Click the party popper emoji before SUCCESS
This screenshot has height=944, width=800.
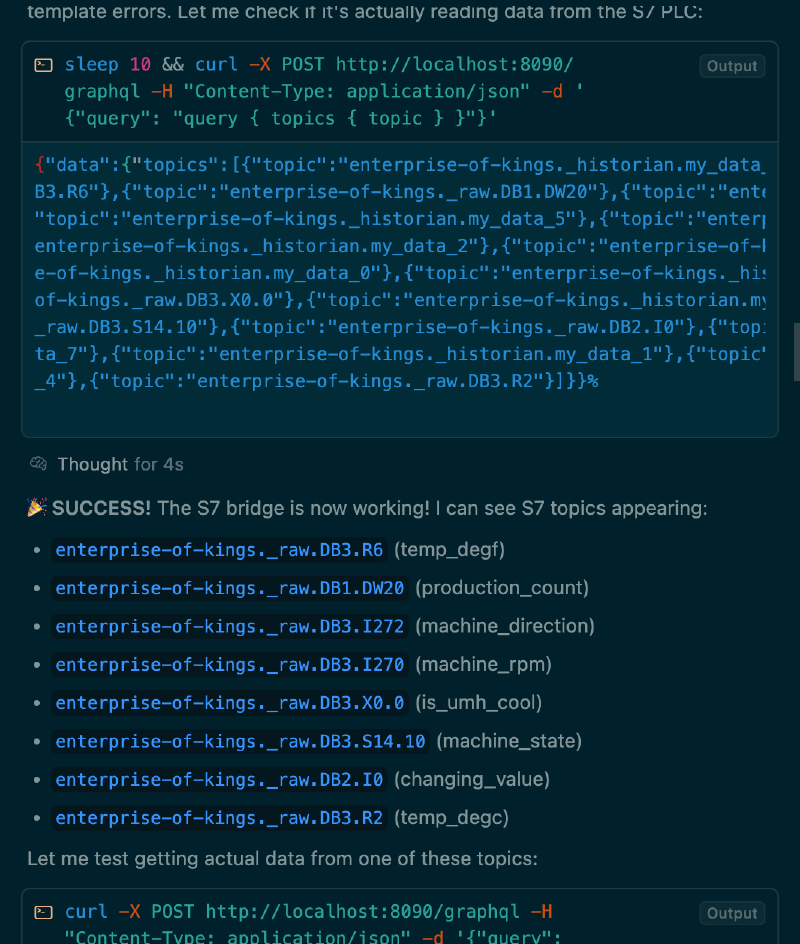pyautogui.click(x=37, y=508)
